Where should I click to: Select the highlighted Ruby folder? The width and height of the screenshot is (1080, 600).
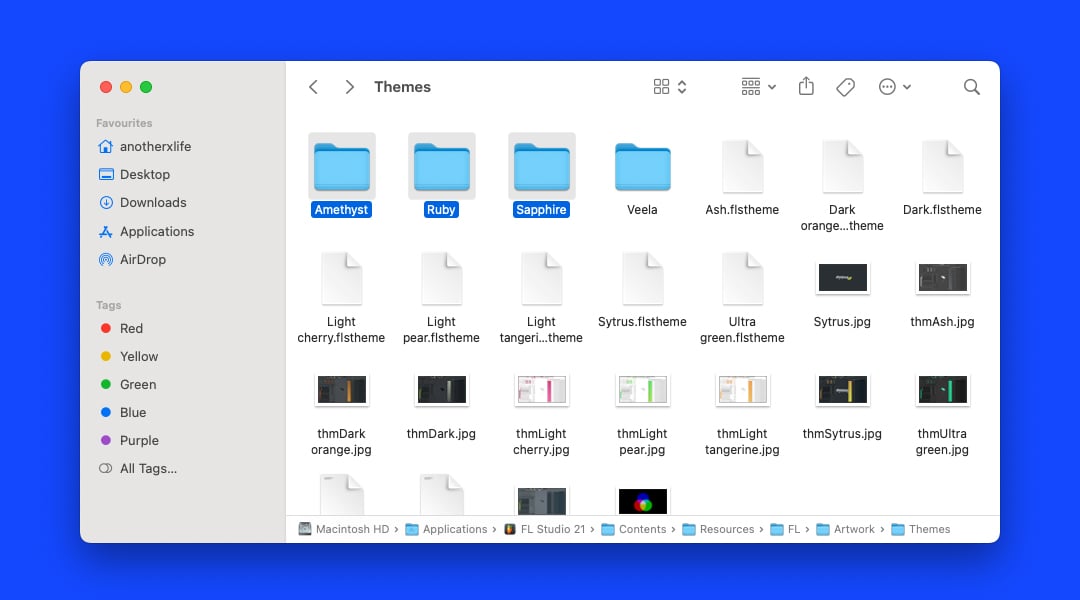click(441, 167)
